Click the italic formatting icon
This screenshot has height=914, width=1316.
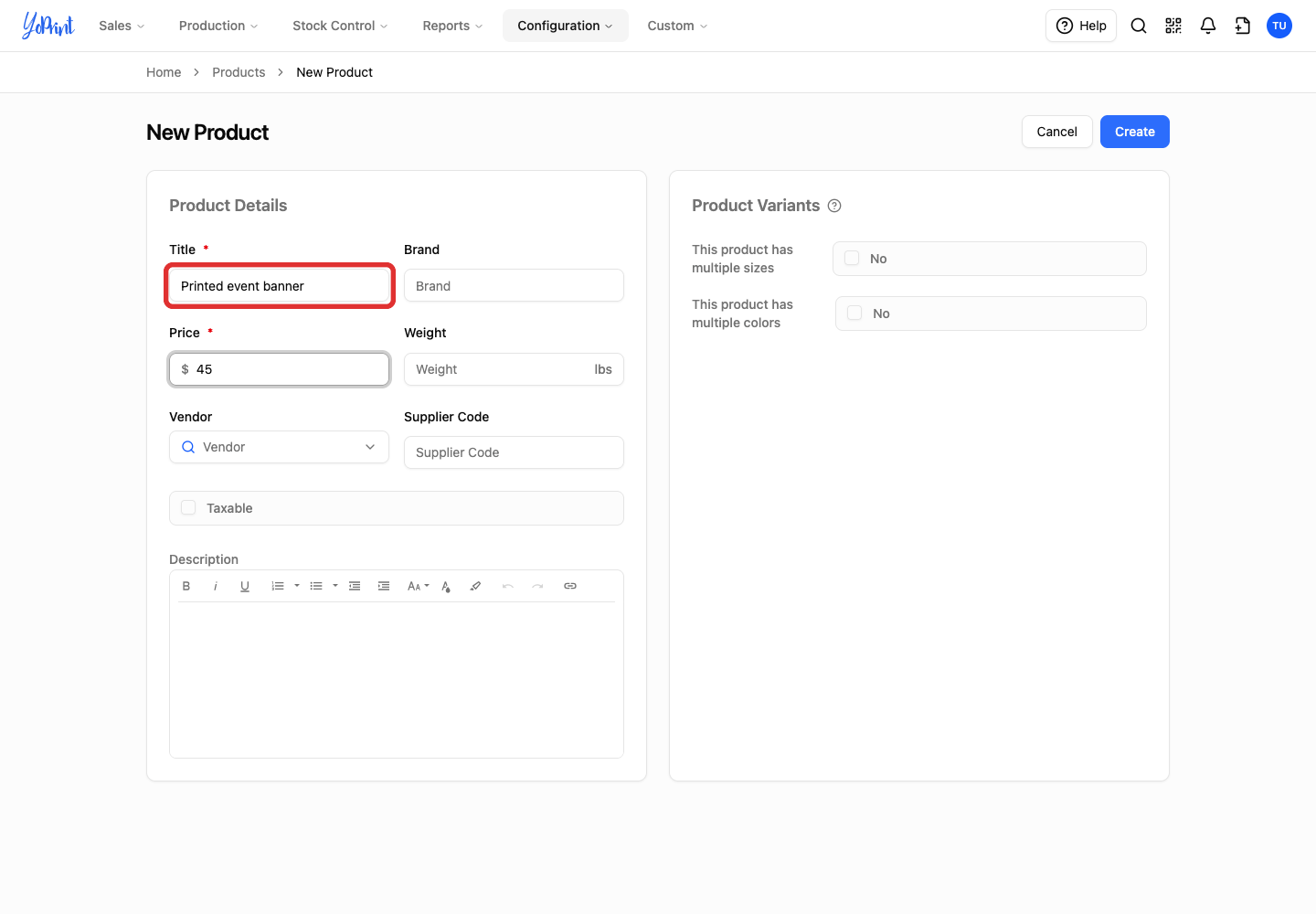pyautogui.click(x=216, y=586)
